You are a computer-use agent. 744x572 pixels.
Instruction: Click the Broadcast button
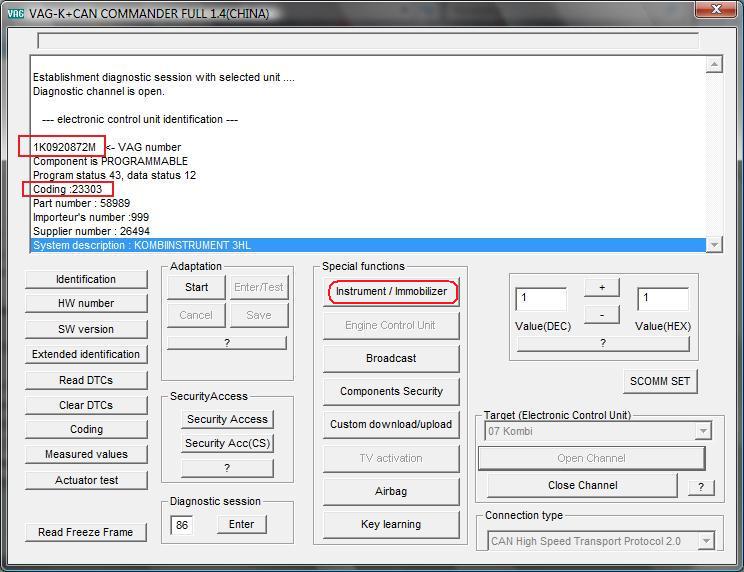391,359
